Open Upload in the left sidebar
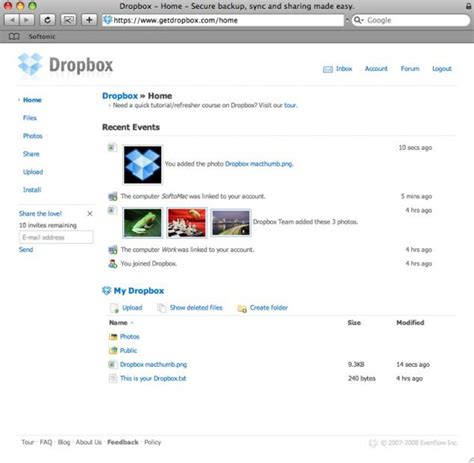This screenshot has height=463, width=474. 33,172
